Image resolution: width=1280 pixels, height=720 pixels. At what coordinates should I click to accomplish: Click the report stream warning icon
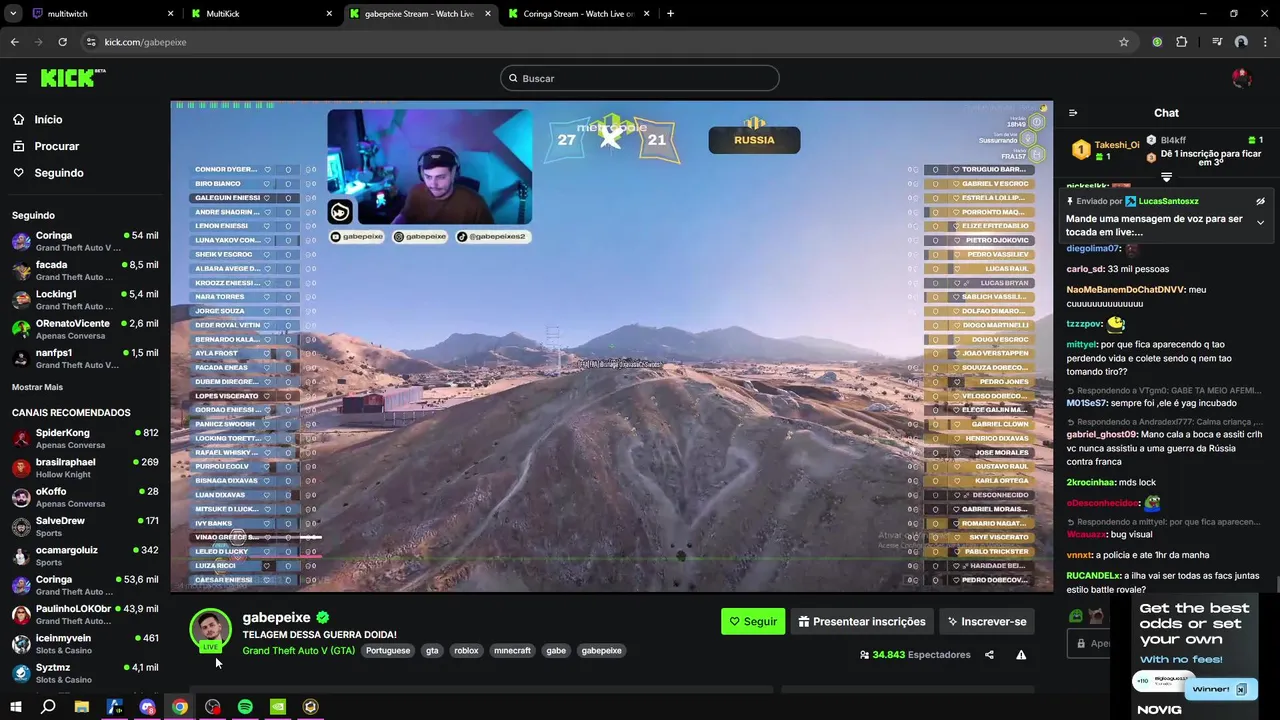click(x=1021, y=655)
